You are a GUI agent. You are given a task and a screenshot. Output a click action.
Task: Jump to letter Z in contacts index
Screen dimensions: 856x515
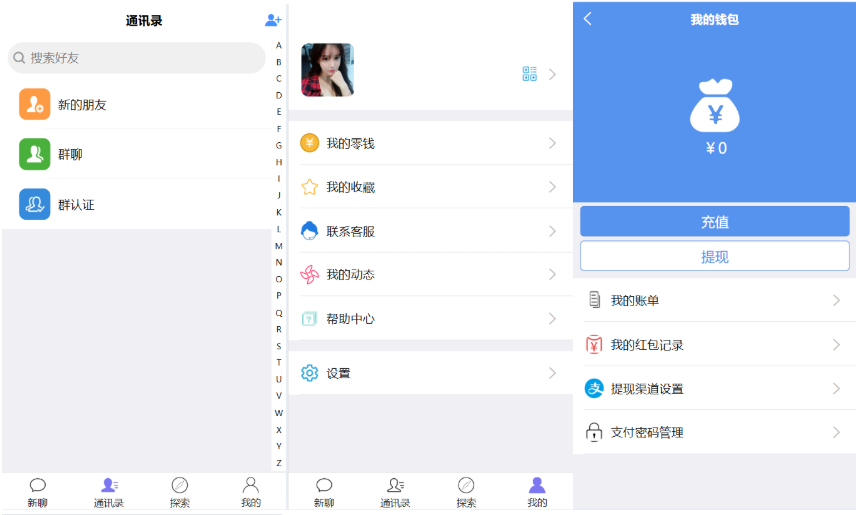tap(278, 463)
